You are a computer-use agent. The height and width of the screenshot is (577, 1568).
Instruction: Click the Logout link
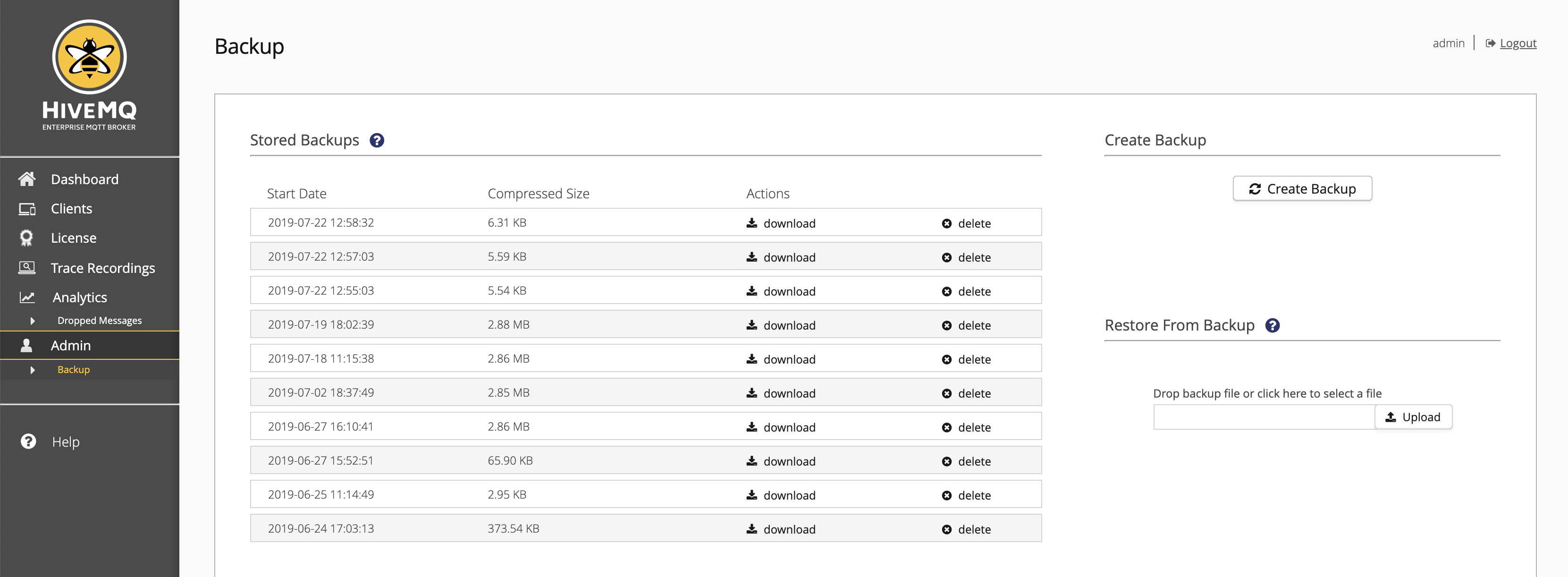point(1518,43)
